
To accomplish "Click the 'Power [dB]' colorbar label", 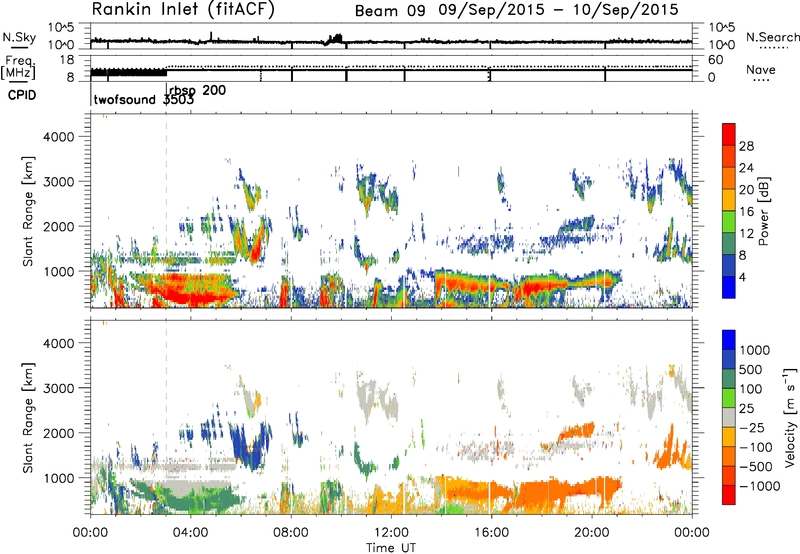I will tap(763, 211).
